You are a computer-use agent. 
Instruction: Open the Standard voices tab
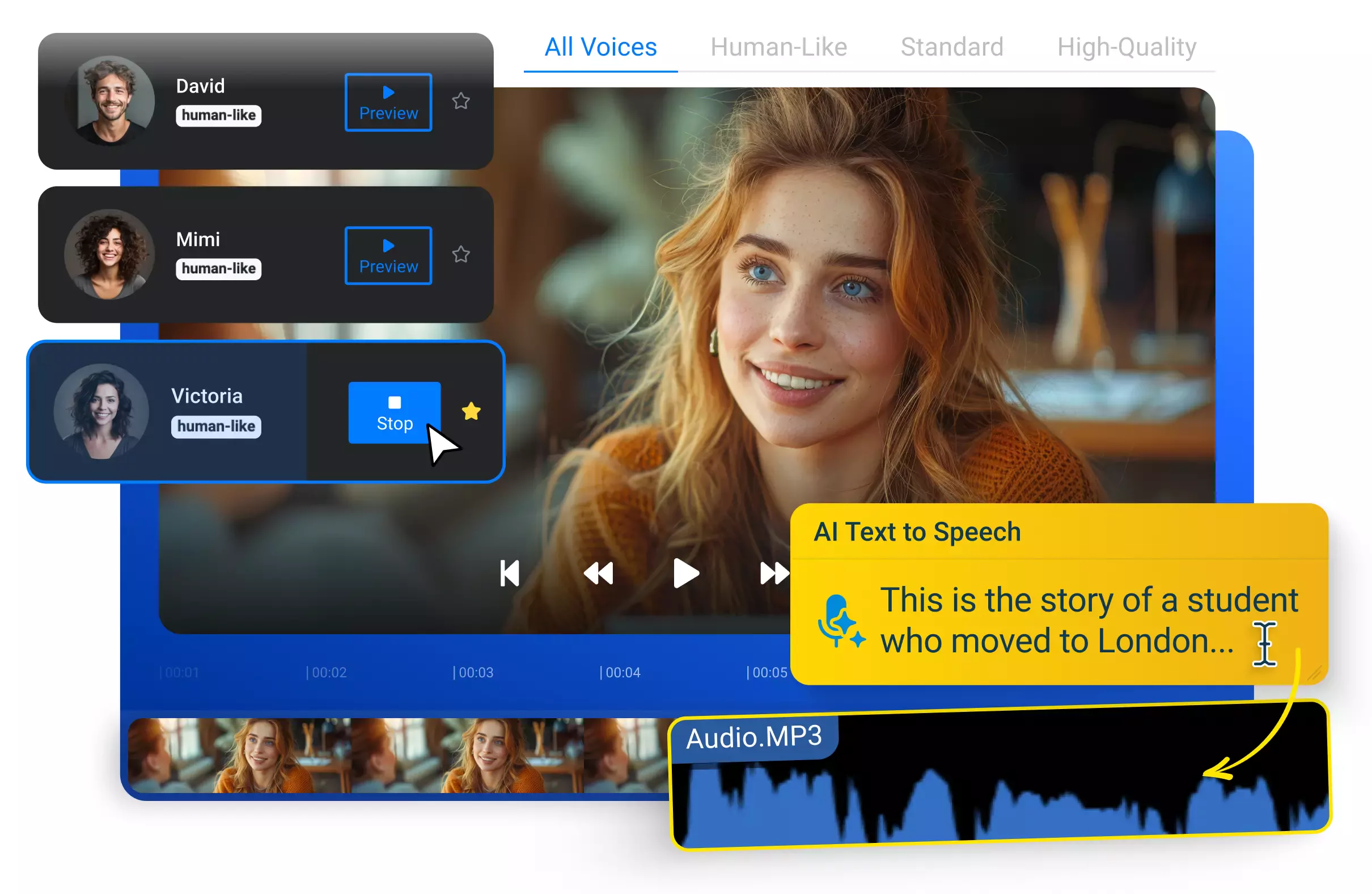click(x=952, y=47)
